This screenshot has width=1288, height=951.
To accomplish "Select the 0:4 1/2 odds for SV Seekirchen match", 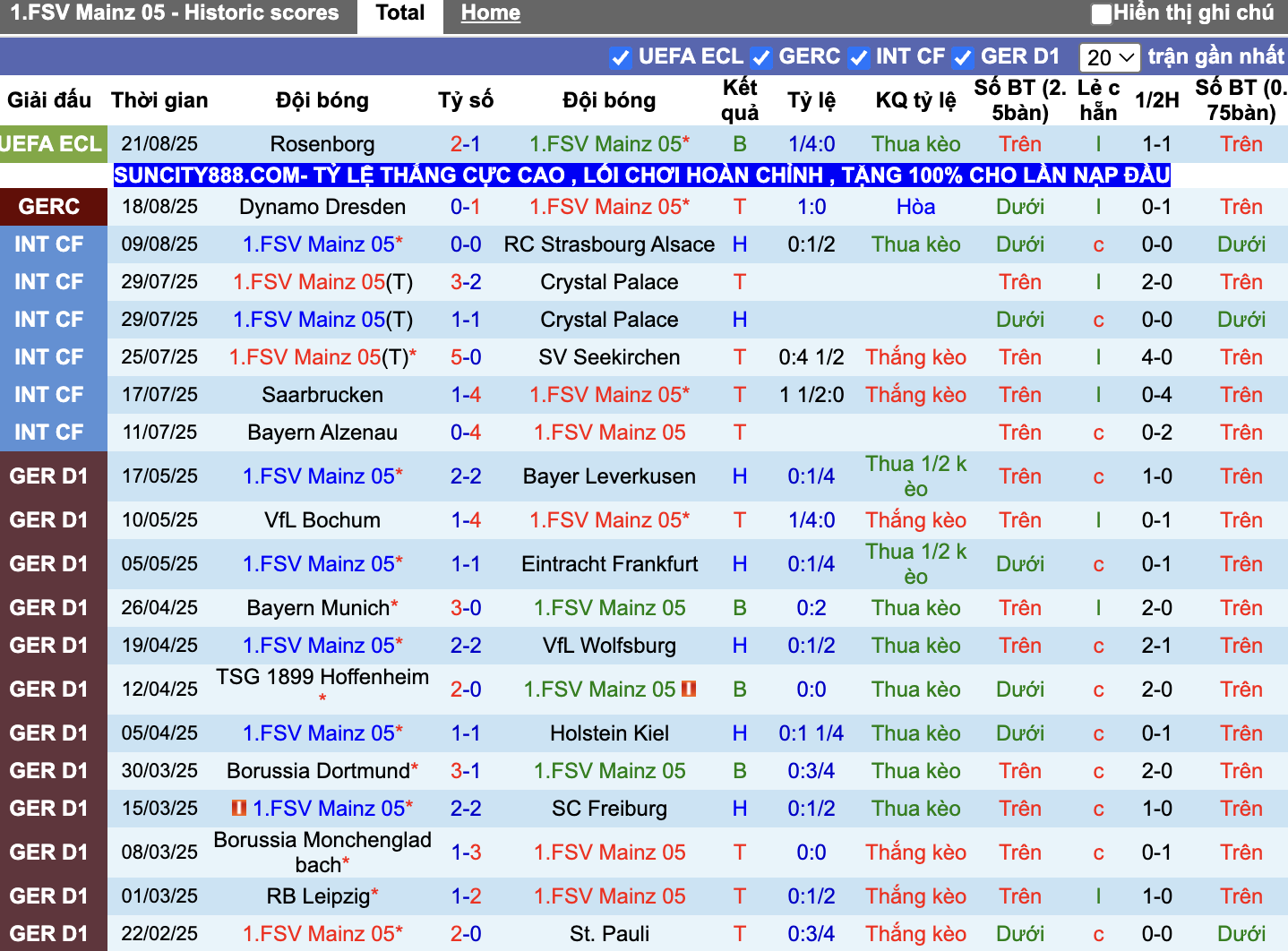I will (811, 357).
